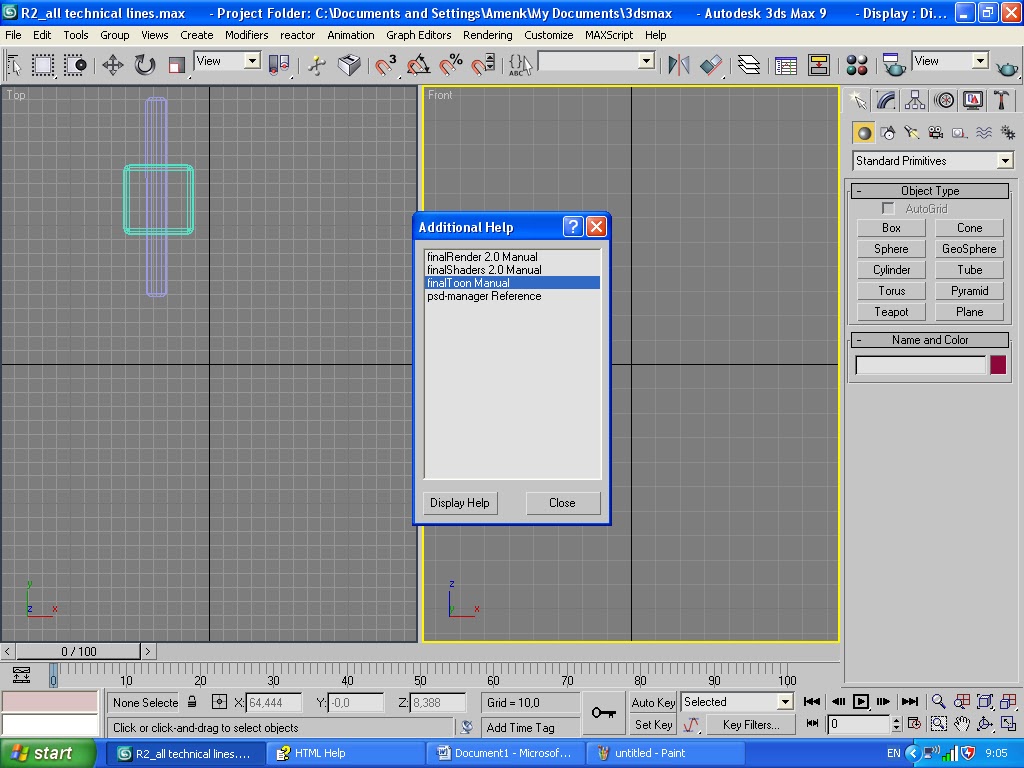Toggle the Selection Lock padlock

pyautogui.click(x=192, y=702)
